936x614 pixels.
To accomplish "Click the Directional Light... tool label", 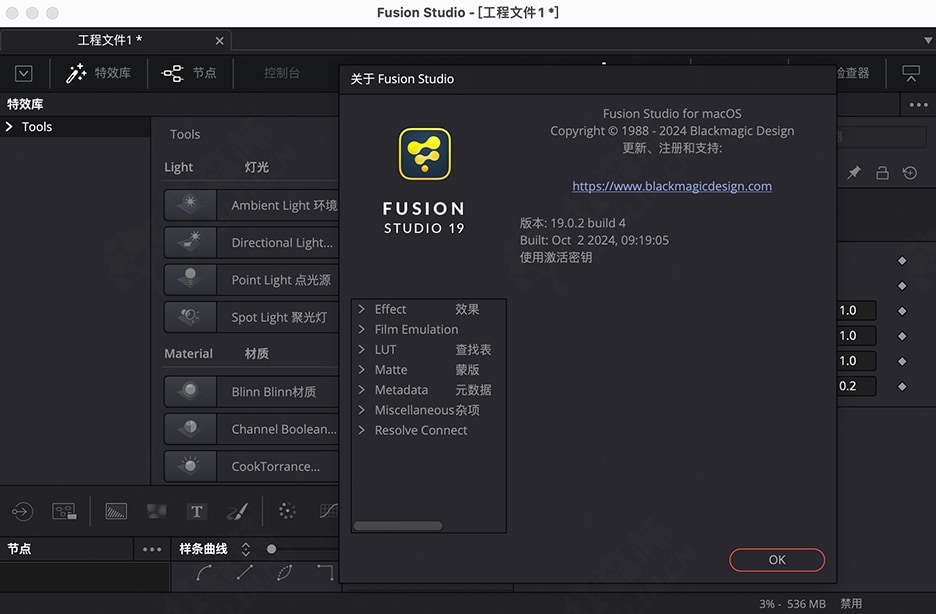I will coord(282,243).
